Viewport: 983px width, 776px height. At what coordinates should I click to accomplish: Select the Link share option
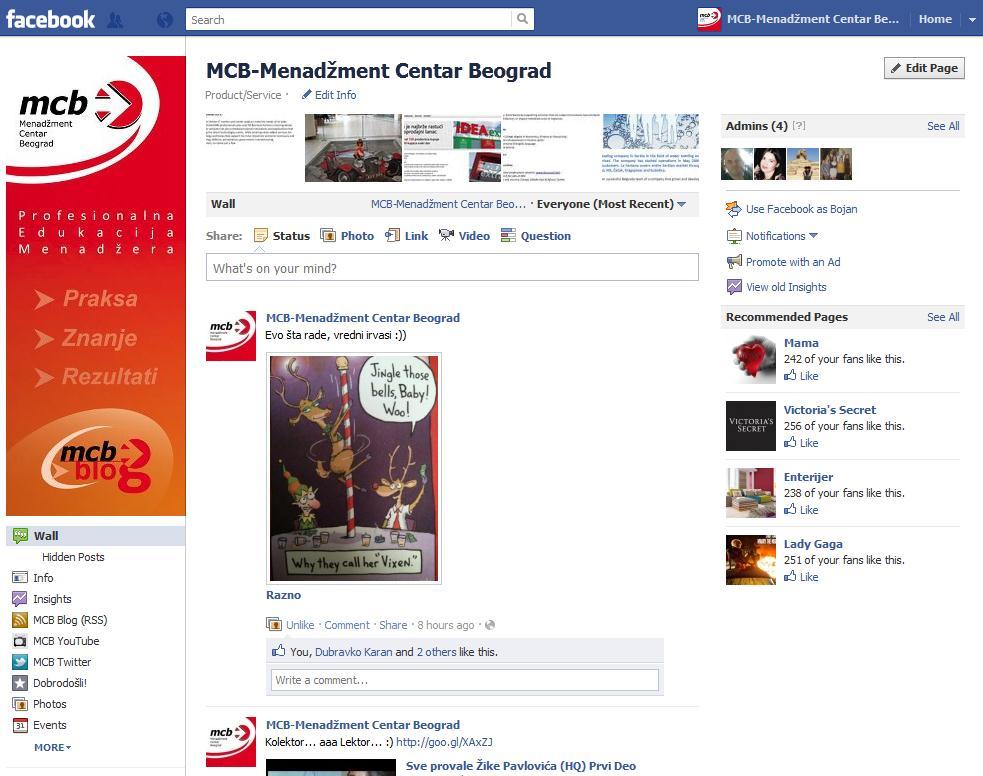pyautogui.click(x=406, y=236)
